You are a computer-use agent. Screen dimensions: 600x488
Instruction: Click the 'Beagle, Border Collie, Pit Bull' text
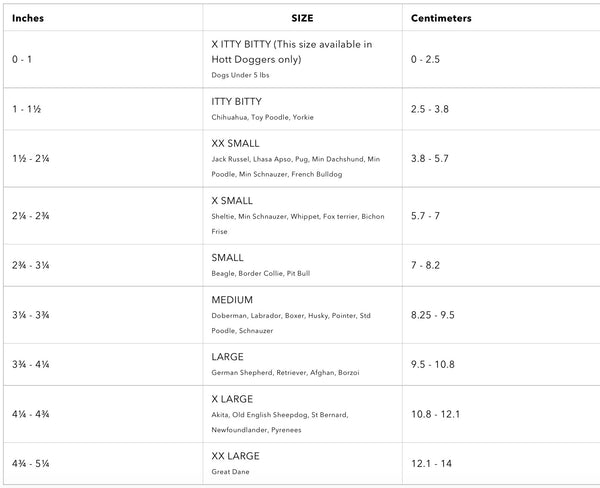[262, 273]
